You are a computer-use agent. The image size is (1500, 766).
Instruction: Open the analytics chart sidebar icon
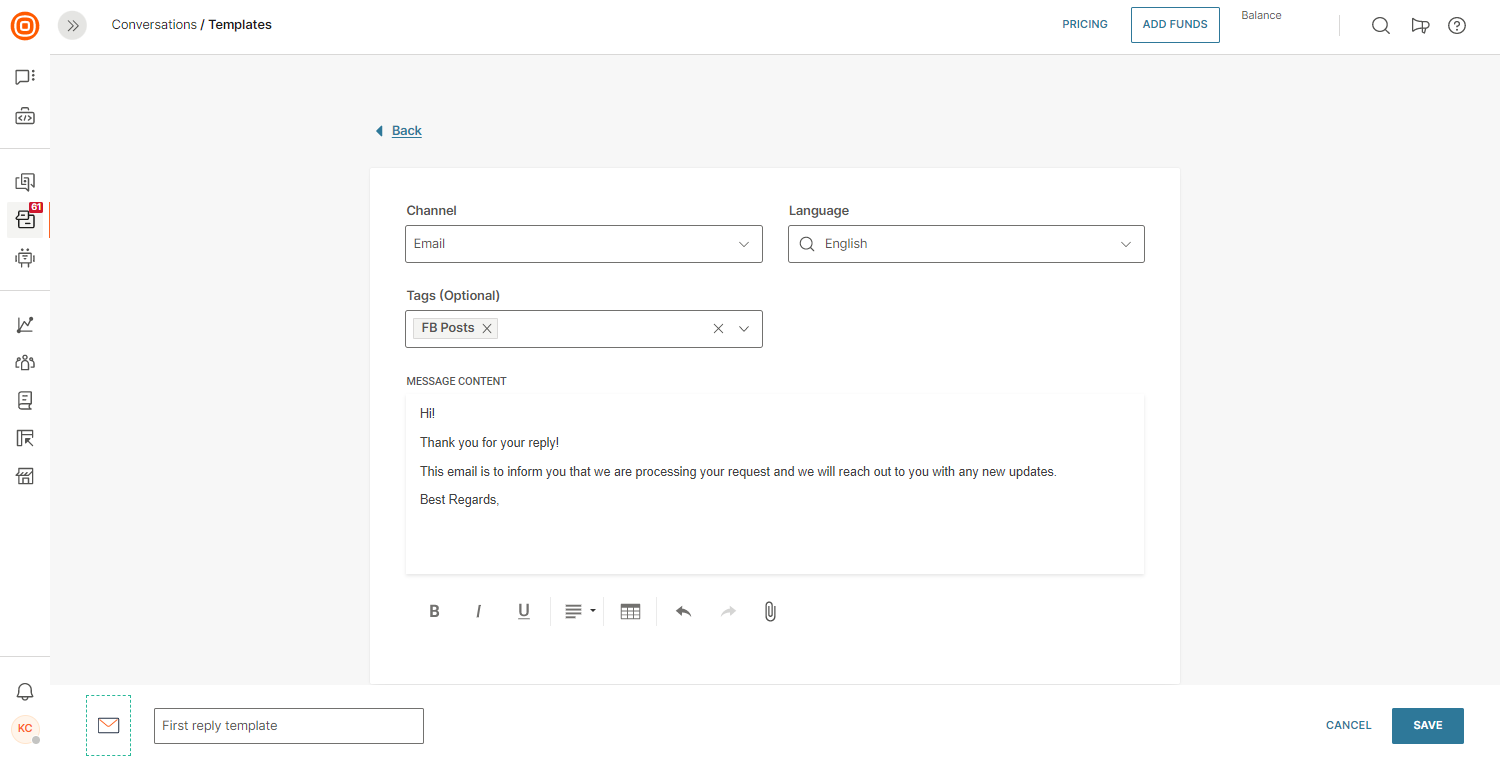click(x=25, y=325)
